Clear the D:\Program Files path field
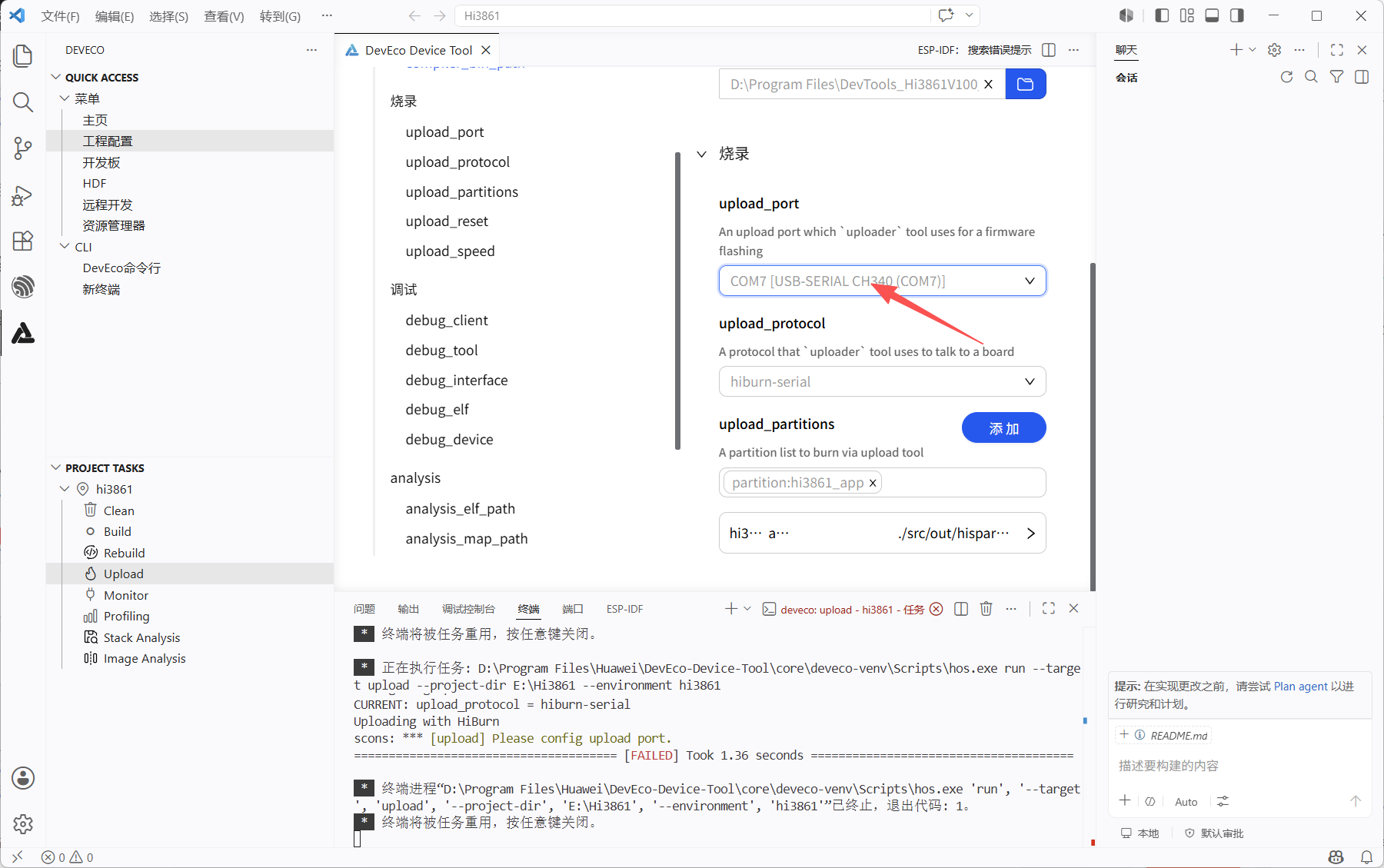Viewport: 1384px width, 868px height. (989, 85)
